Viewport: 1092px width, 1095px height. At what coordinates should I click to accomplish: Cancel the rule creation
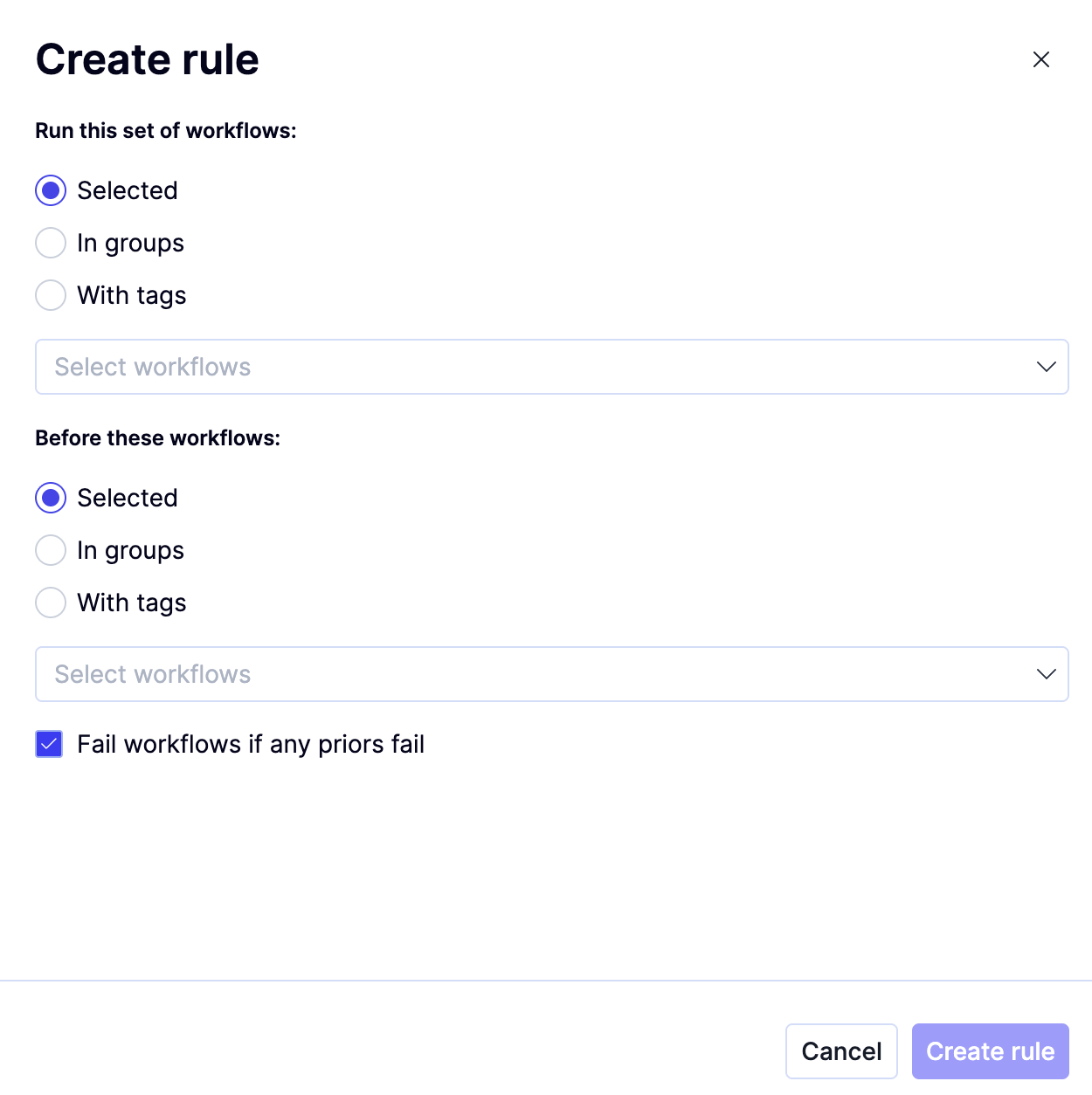pyautogui.click(x=841, y=1051)
